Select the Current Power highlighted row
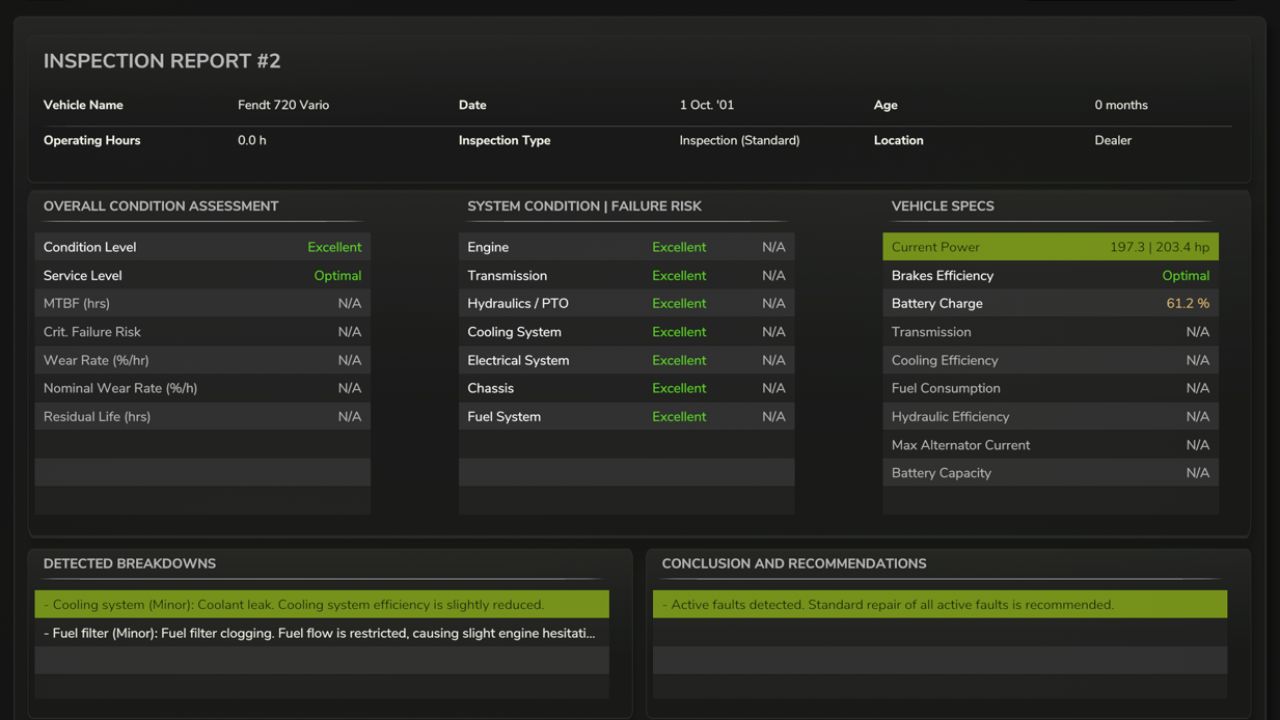Image resolution: width=1280 pixels, height=720 pixels. pos(1050,247)
